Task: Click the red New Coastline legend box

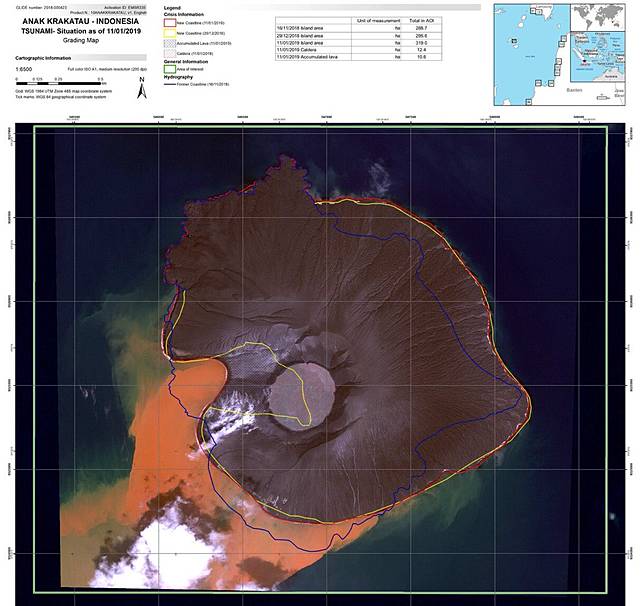Action: pos(170,23)
